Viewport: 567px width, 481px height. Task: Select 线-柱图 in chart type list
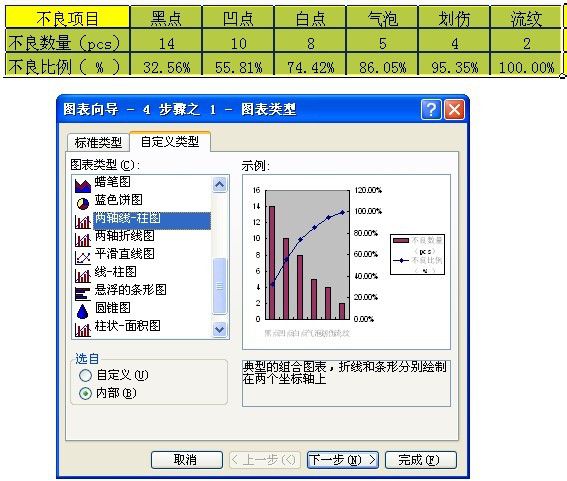pos(115,272)
